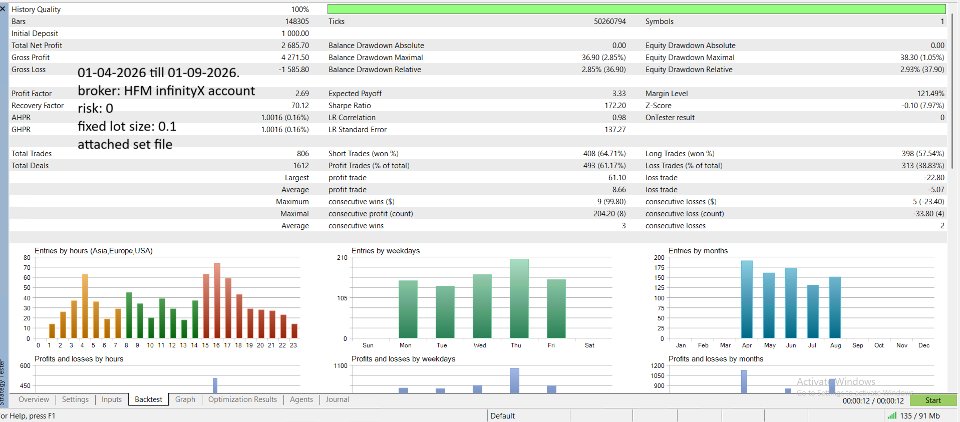Screen dimensions: 960x422
Task: Click the green Start button
Action: (932, 401)
